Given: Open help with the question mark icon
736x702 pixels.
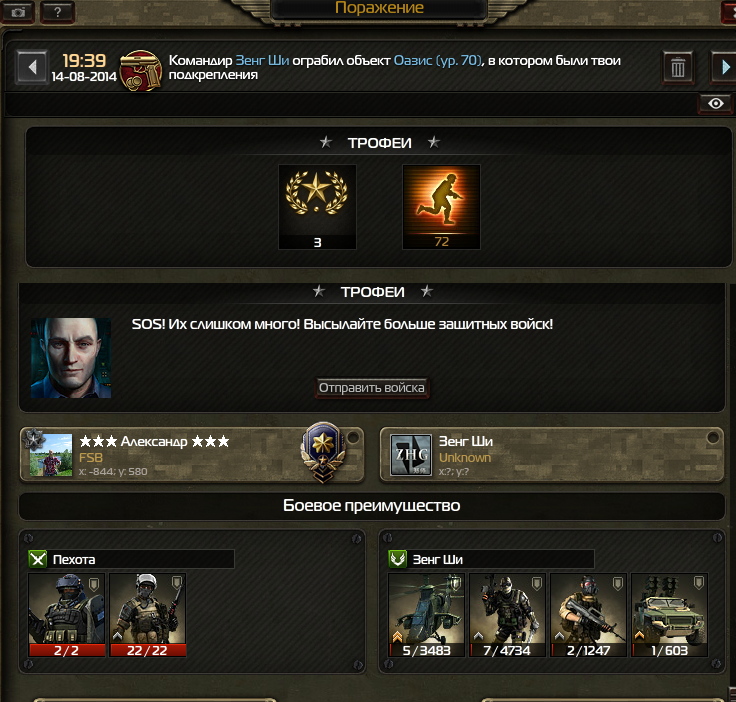Looking at the screenshot, I should click(x=57, y=12).
